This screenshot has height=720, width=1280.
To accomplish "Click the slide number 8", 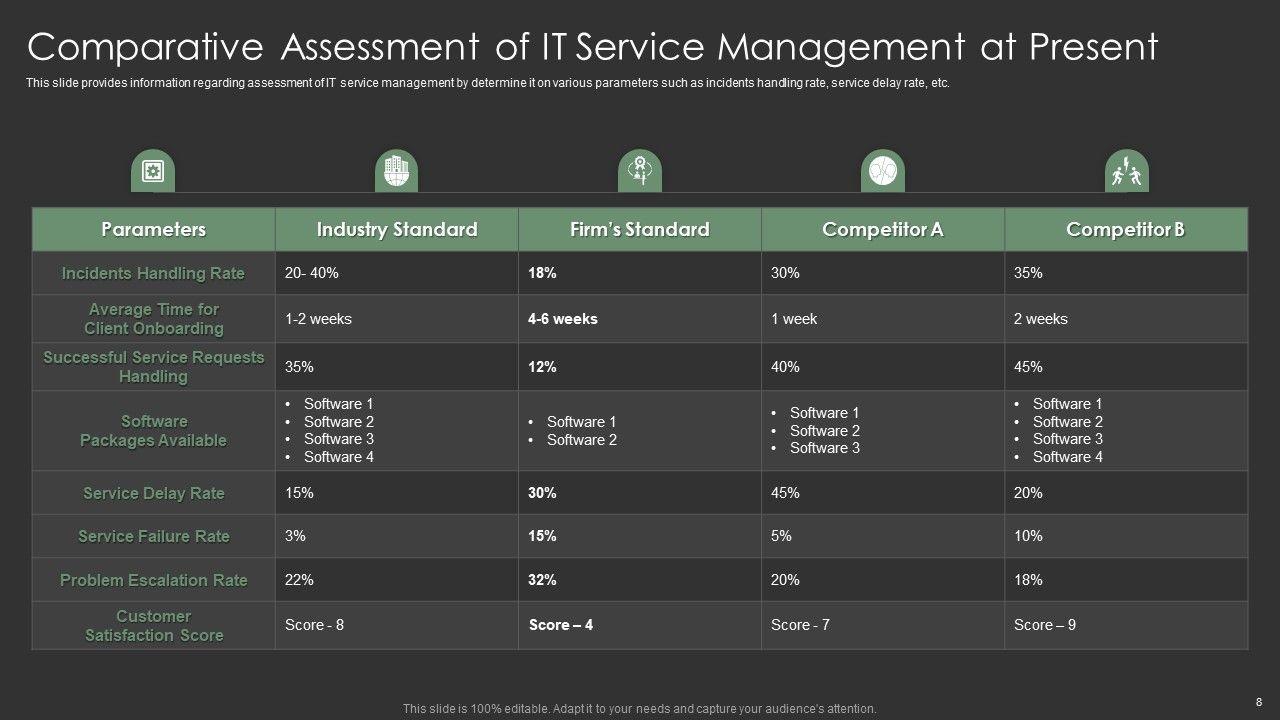I will click(1258, 702).
